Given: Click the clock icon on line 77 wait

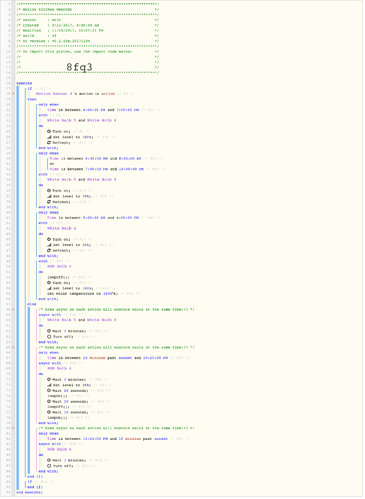Looking at the screenshot, I should pyautogui.click(x=49, y=412).
